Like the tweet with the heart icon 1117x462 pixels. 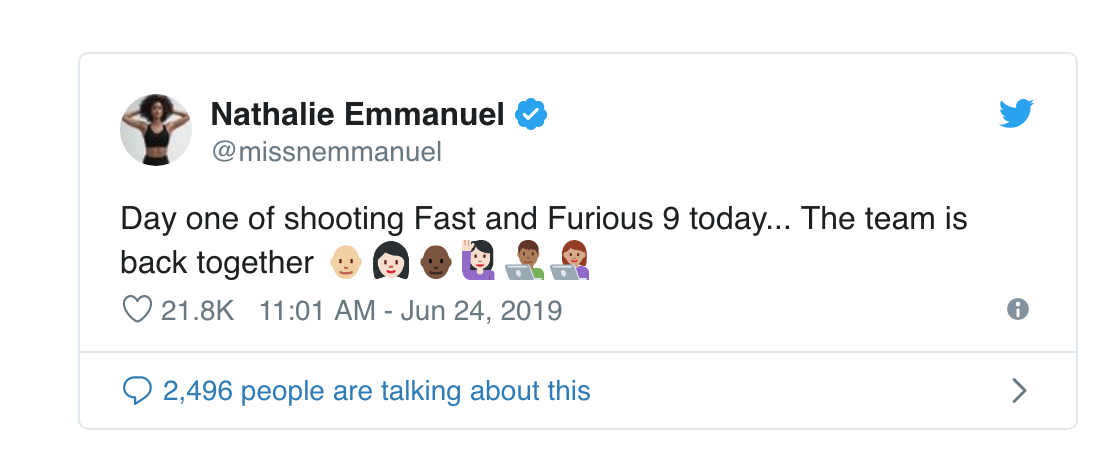[136, 310]
